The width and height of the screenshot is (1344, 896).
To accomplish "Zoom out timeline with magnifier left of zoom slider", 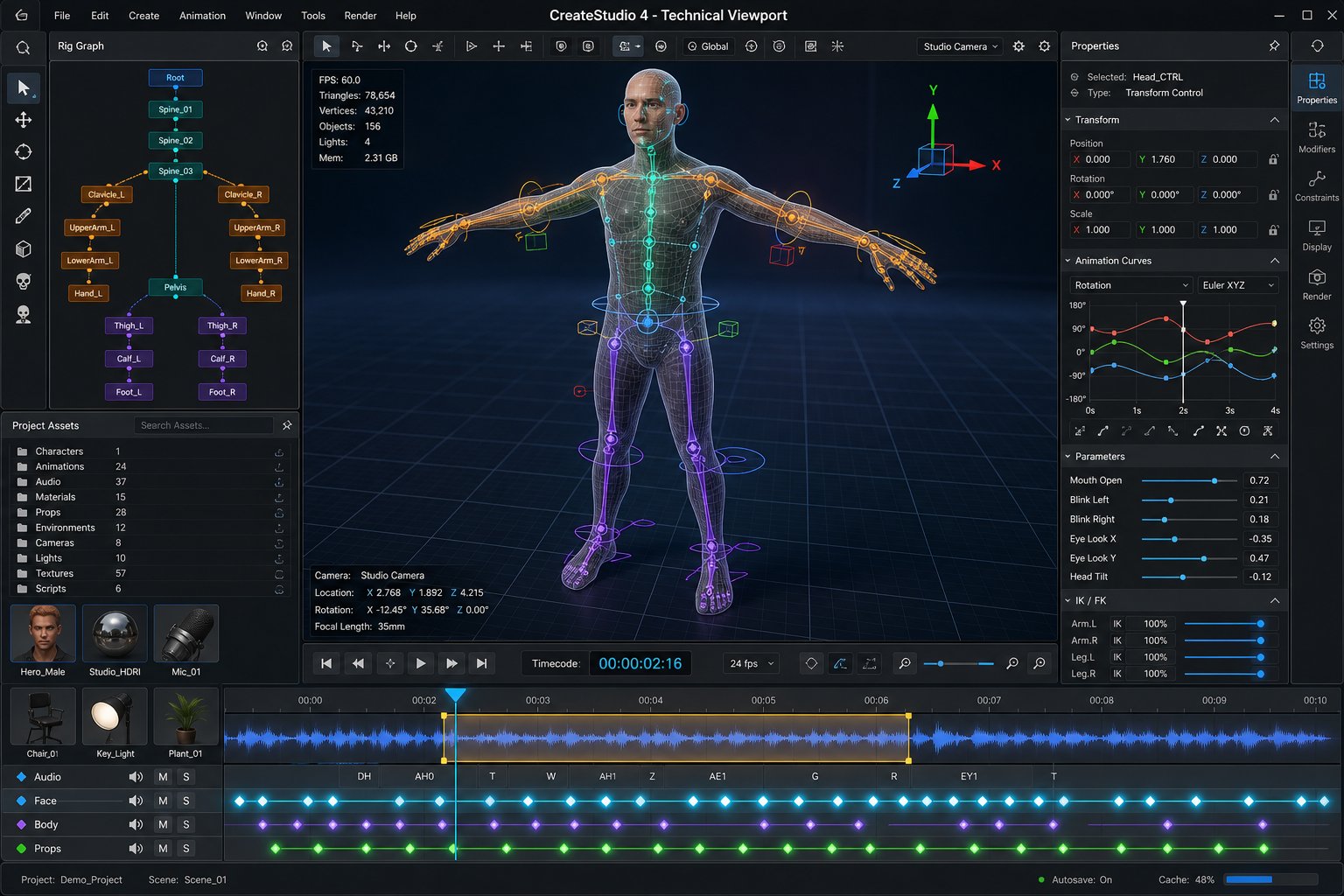I will (905, 663).
